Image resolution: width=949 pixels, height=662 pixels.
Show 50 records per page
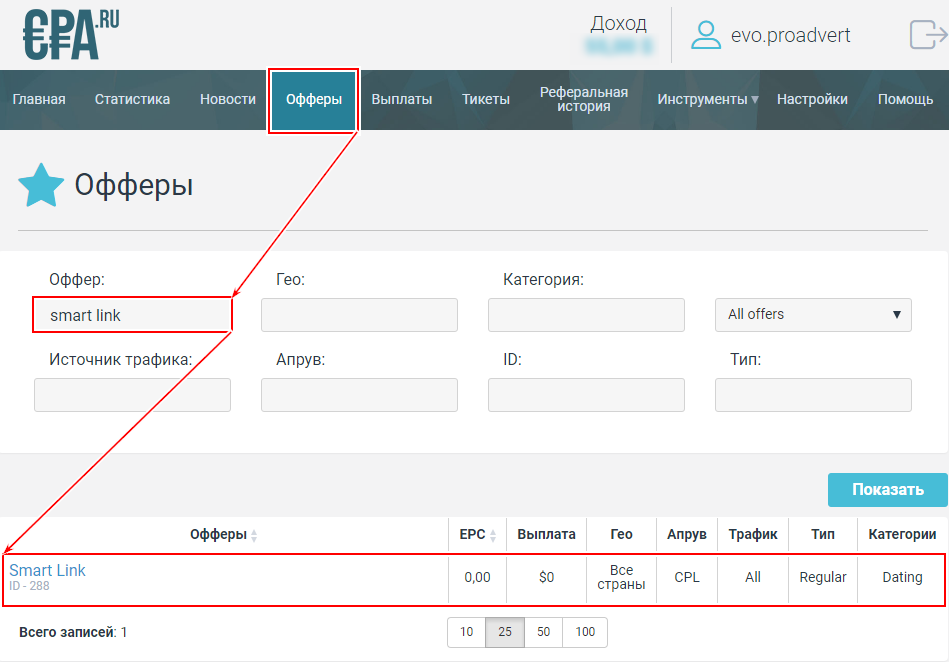[543, 632]
